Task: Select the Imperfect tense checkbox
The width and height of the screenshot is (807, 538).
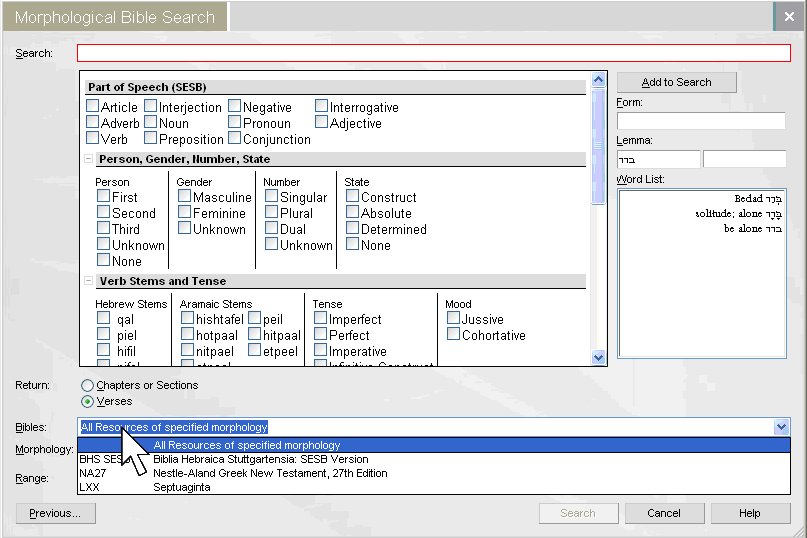Action: point(321,318)
